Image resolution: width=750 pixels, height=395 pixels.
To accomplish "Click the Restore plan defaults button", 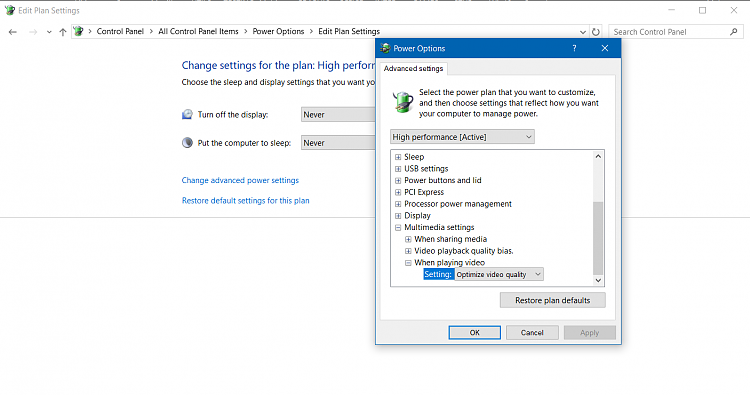I will tap(552, 300).
